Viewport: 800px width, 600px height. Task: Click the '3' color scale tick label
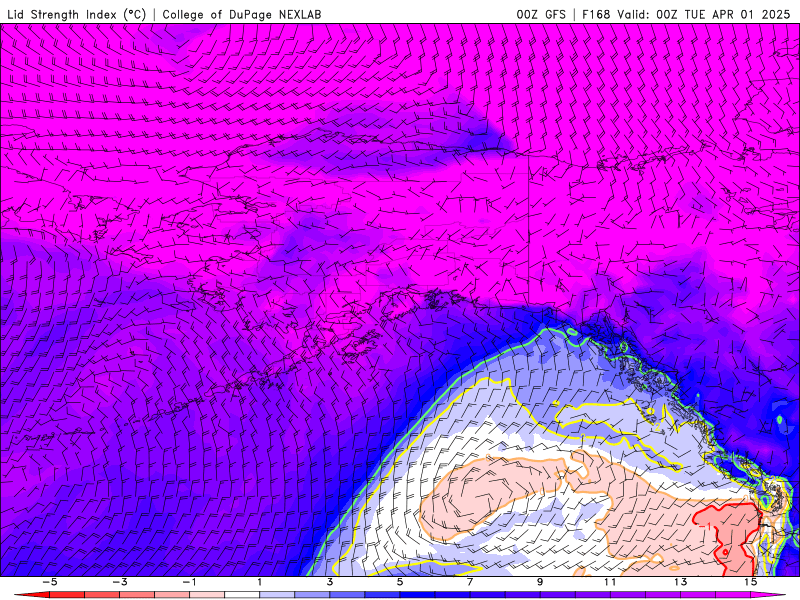(x=330, y=582)
